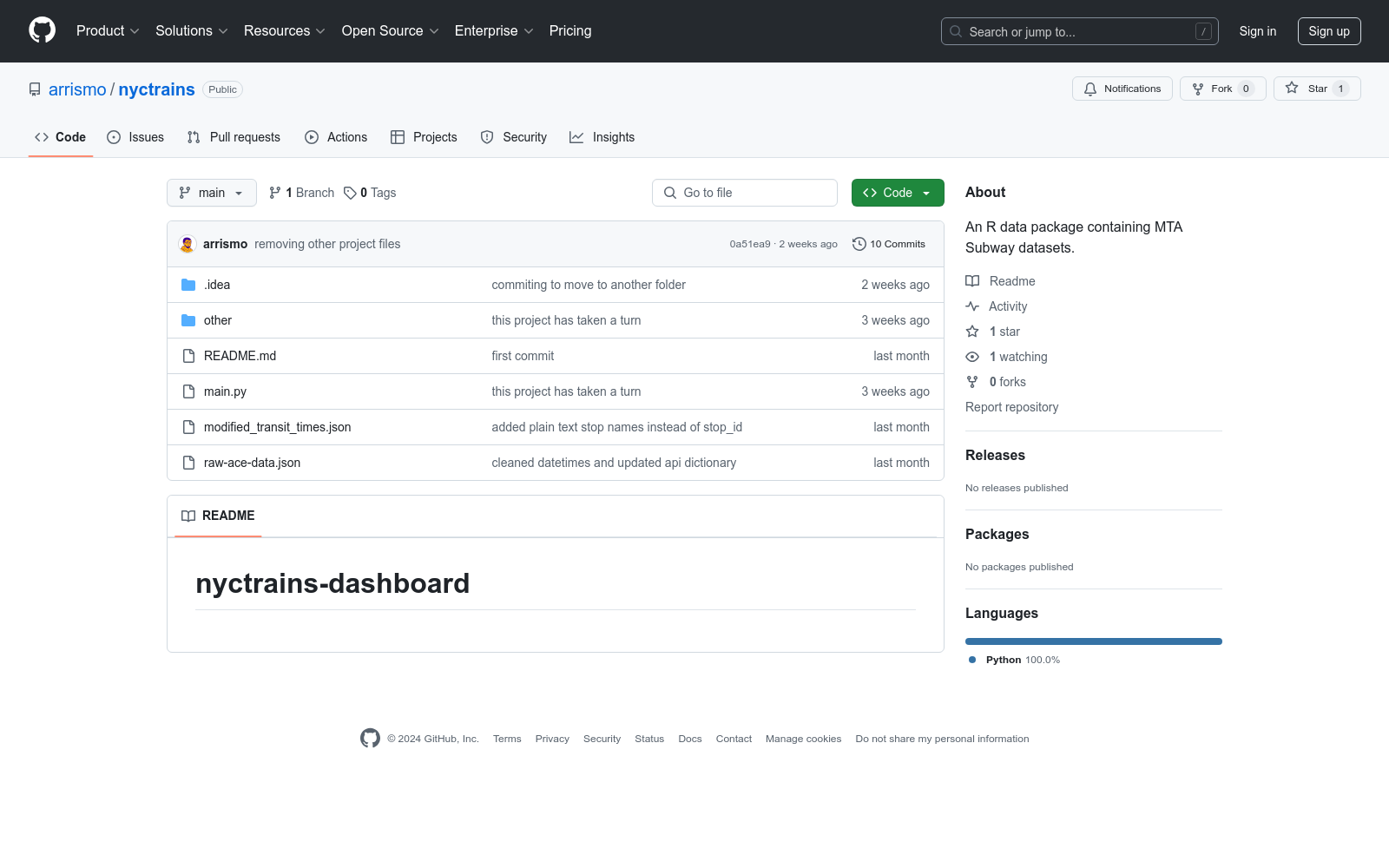Click the file icon beside main.py
Viewport: 1389px width, 868px height.
click(188, 391)
